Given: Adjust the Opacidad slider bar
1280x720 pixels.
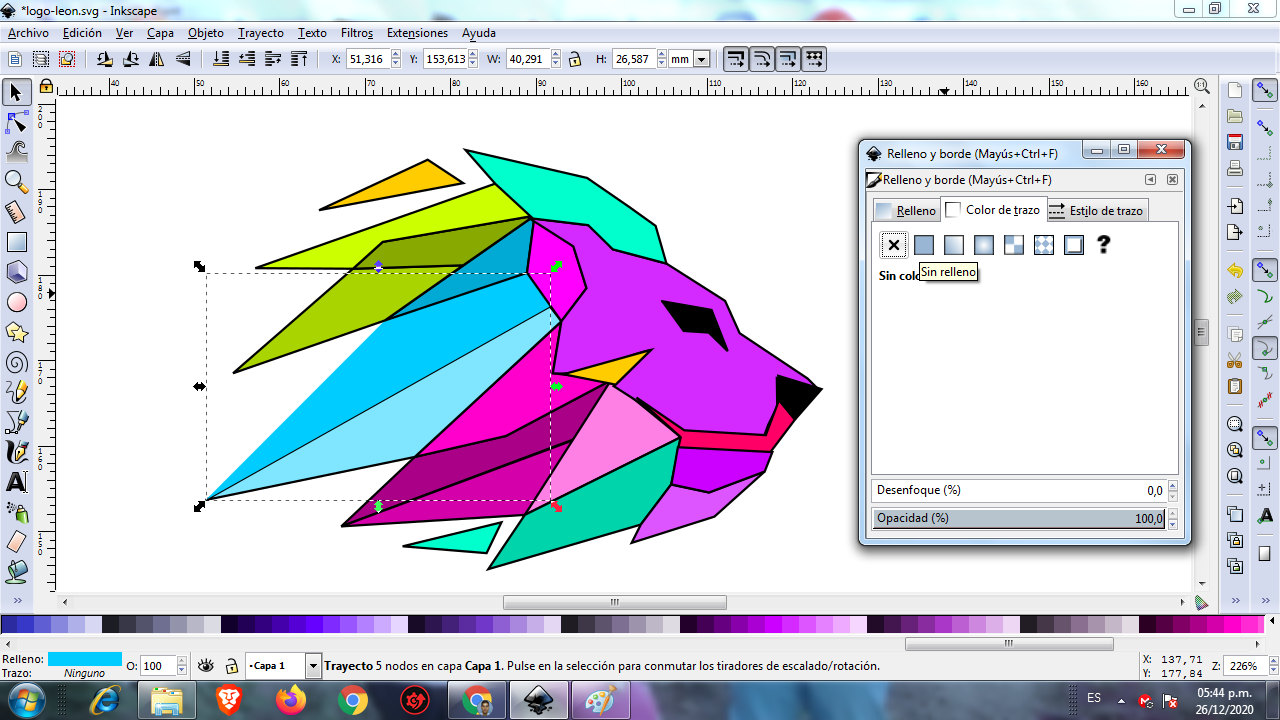Looking at the screenshot, I should pos(1019,518).
